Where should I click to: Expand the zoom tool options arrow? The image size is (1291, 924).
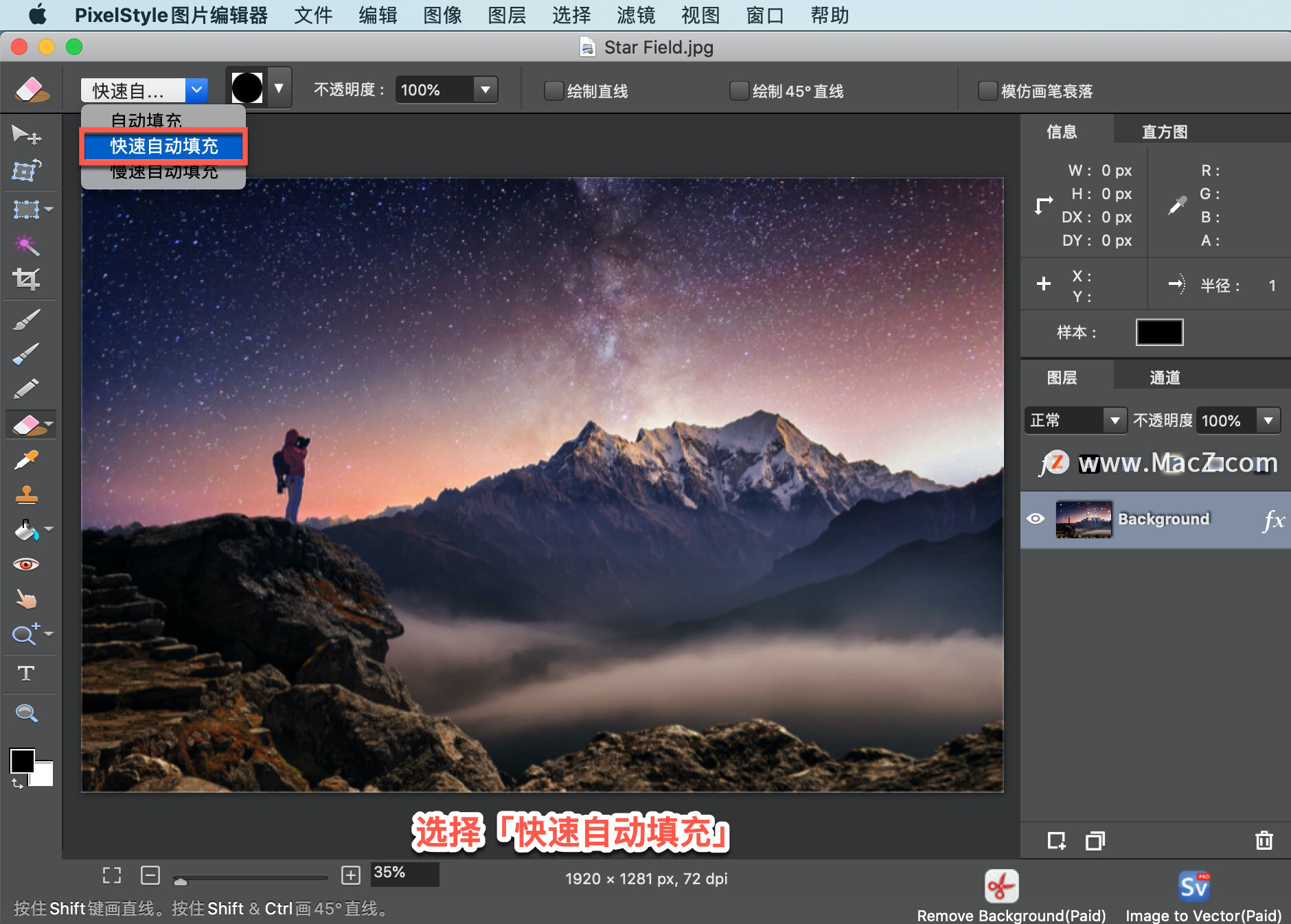pos(49,634)
